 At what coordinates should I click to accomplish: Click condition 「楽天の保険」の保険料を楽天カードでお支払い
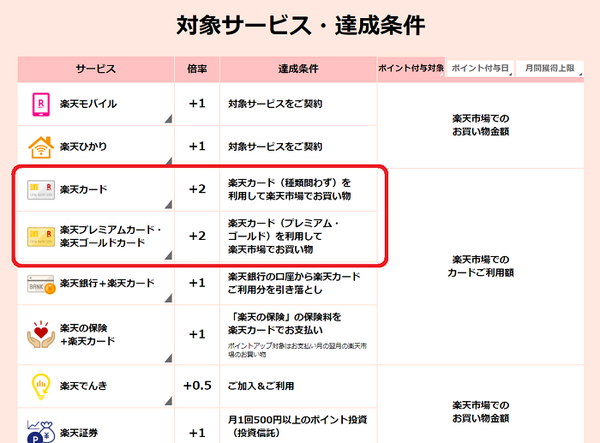pyautogui.click(x=284, y=324)
